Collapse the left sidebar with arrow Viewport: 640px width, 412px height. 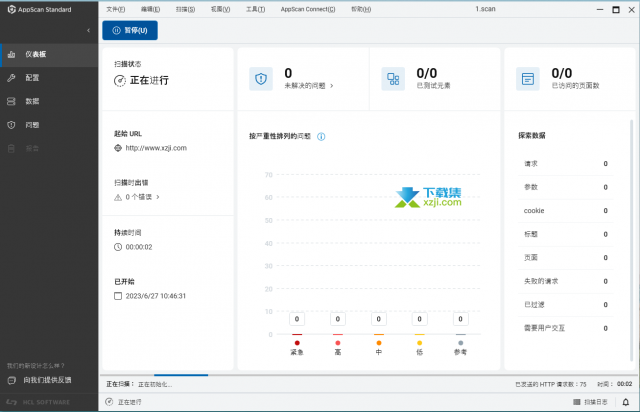(x=89, y=30)
